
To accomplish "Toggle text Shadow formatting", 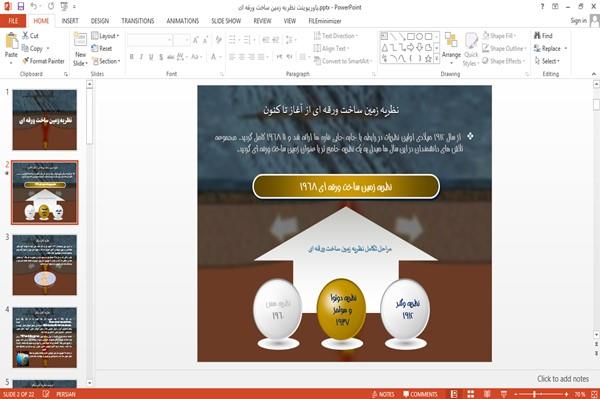I will coord(161,57).
